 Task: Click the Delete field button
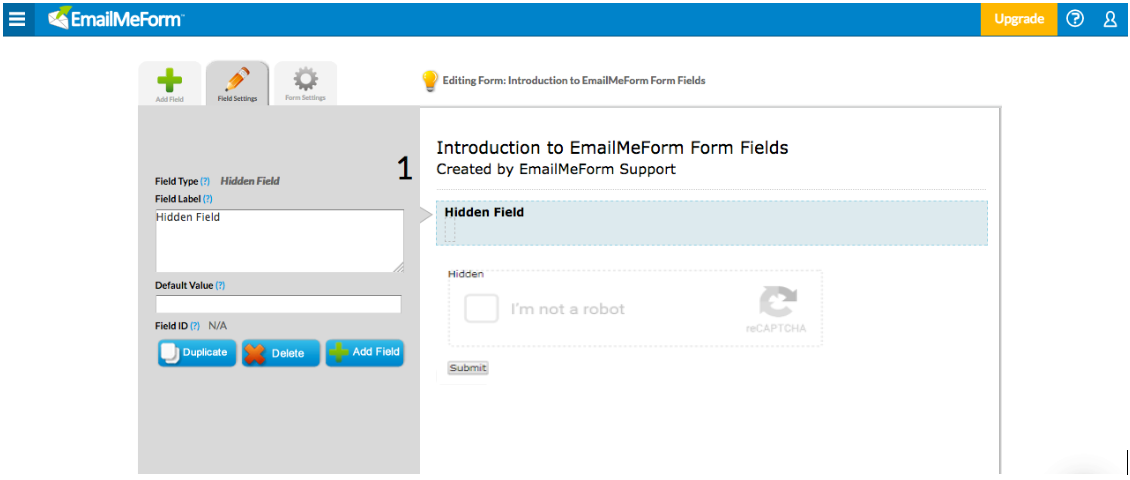(280, 353)
